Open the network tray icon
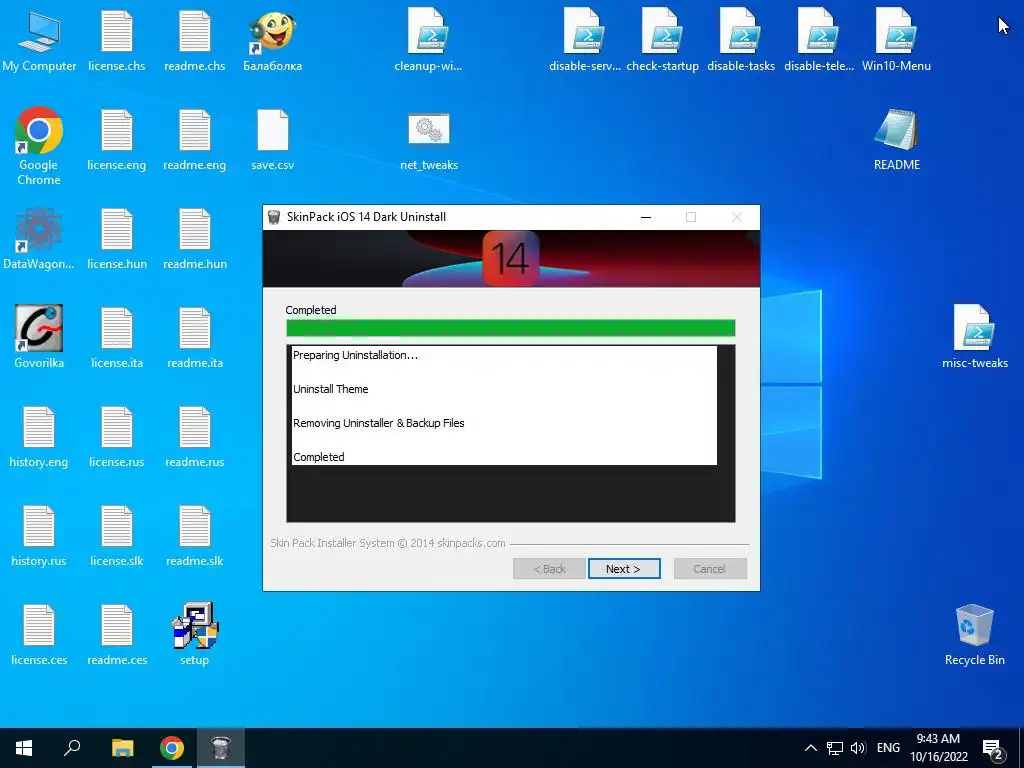Screen dimensions: 1024x768 pyautogui.click(x=835, y=748)
